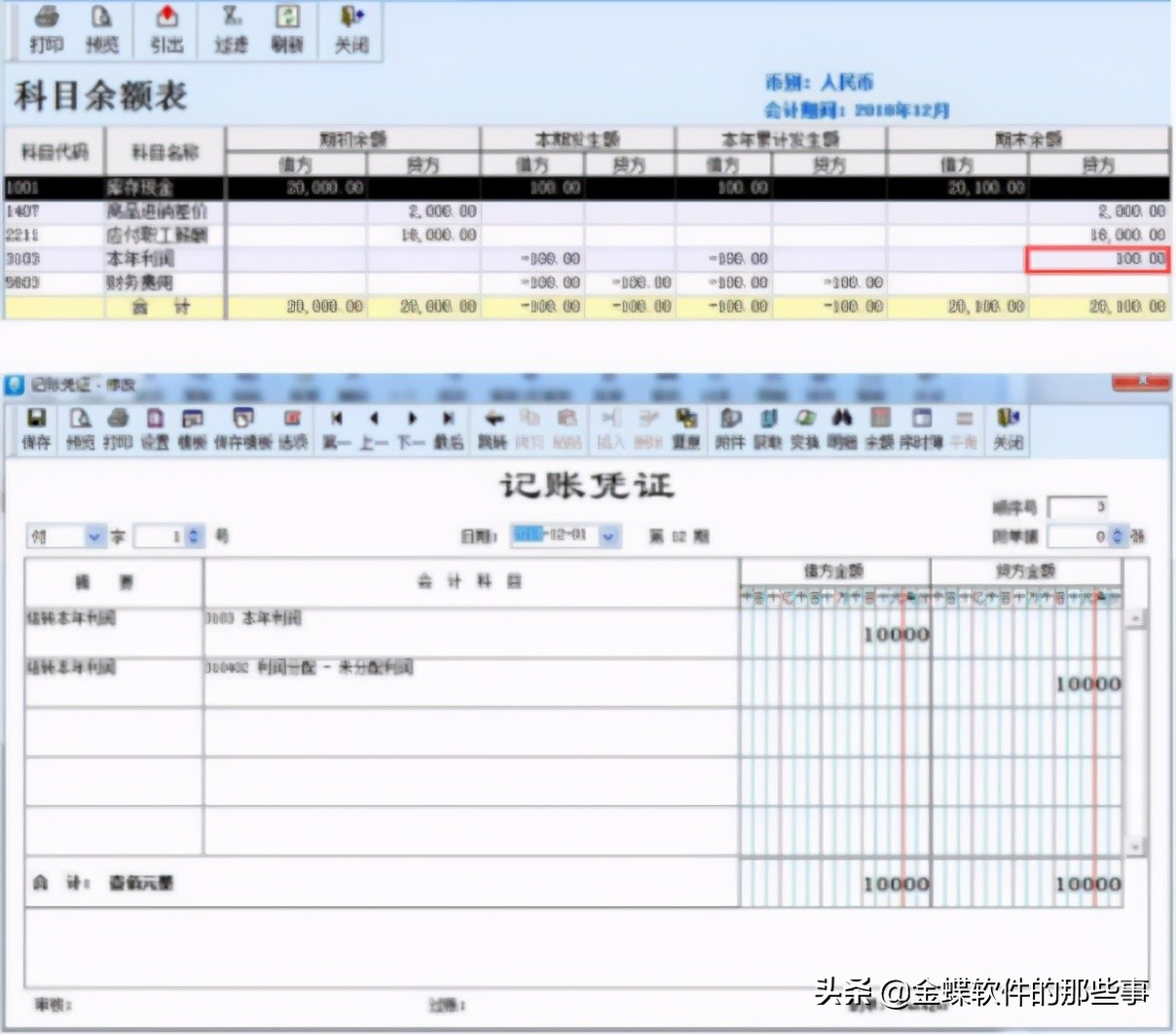This screenshot has height=1034, width=1176.
Task: Go to first voucher with 第一 button
Action: 336,428
